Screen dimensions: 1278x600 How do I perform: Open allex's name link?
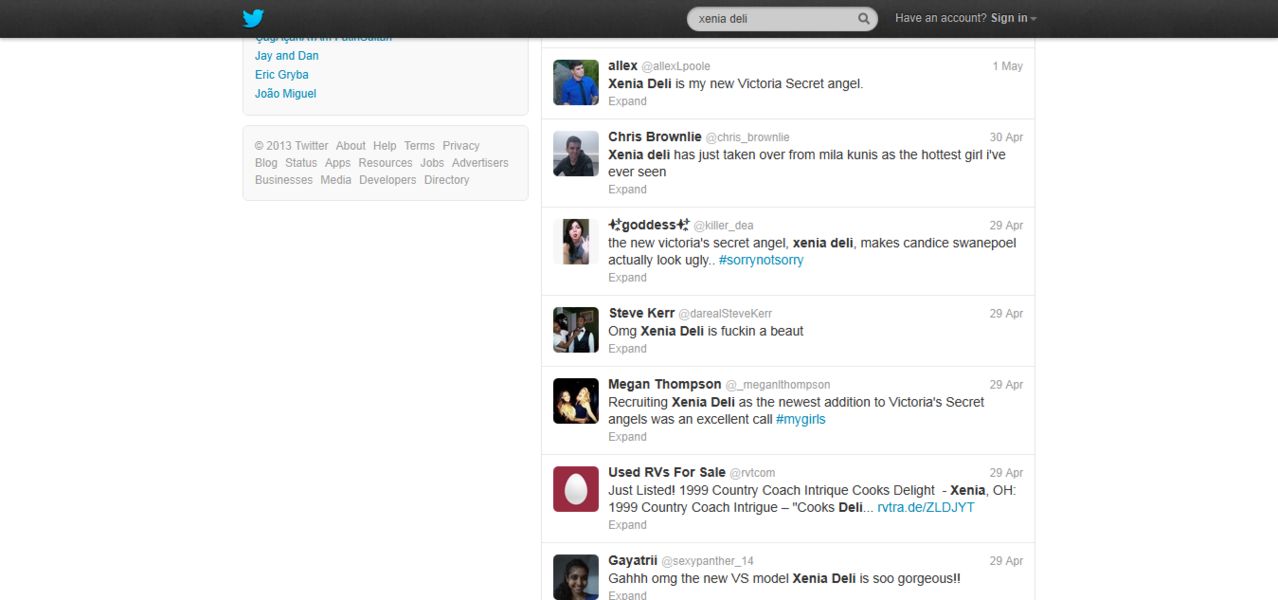click(x=623, y=66)
